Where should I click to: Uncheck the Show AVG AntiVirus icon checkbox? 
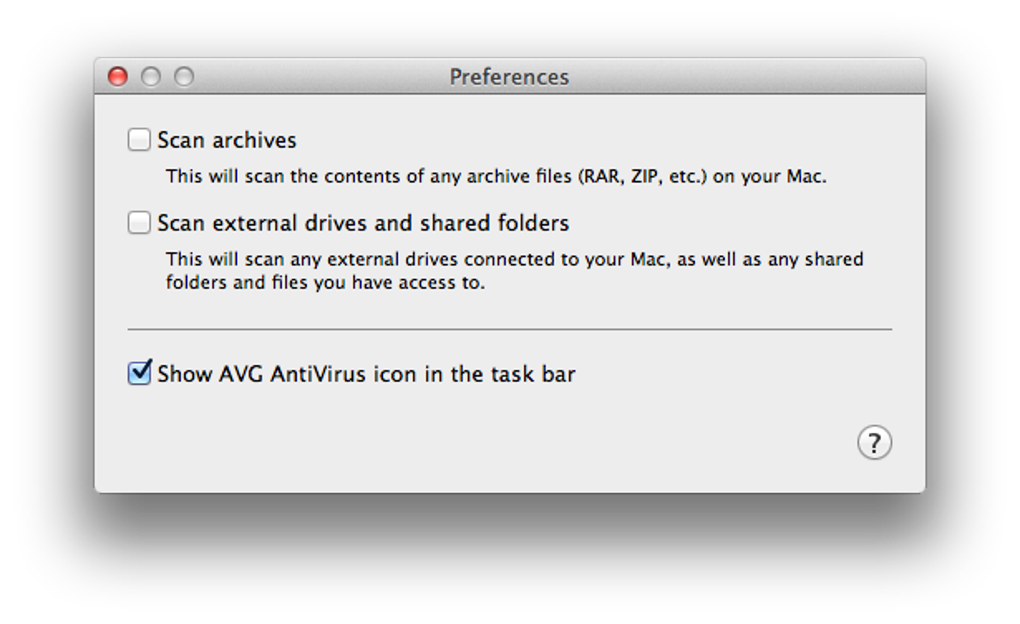point(139,374)
